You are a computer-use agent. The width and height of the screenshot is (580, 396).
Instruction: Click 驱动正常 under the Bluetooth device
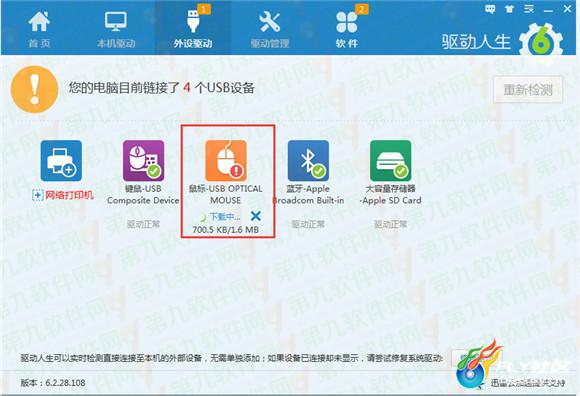(x=308, y=224)
